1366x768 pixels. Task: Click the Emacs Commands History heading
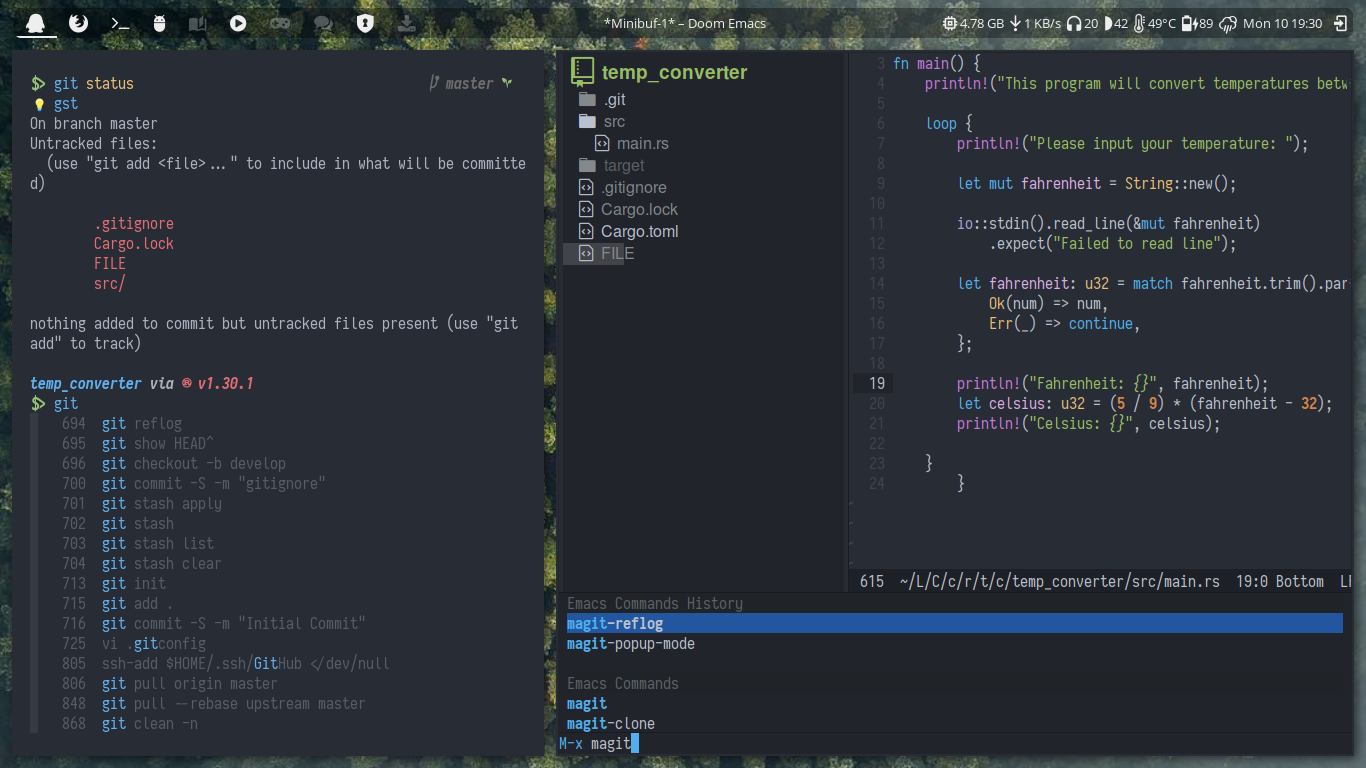tap(655, 604)
